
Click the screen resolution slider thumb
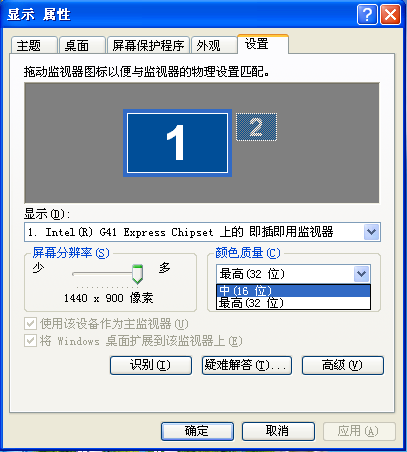[x=137, y=274]
